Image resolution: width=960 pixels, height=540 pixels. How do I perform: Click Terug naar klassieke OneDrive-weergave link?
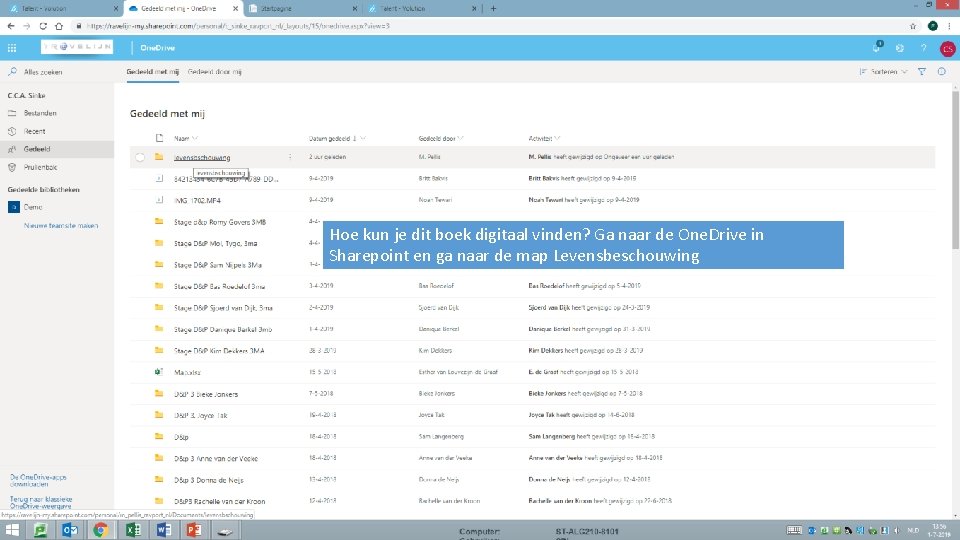pos(41,503)
